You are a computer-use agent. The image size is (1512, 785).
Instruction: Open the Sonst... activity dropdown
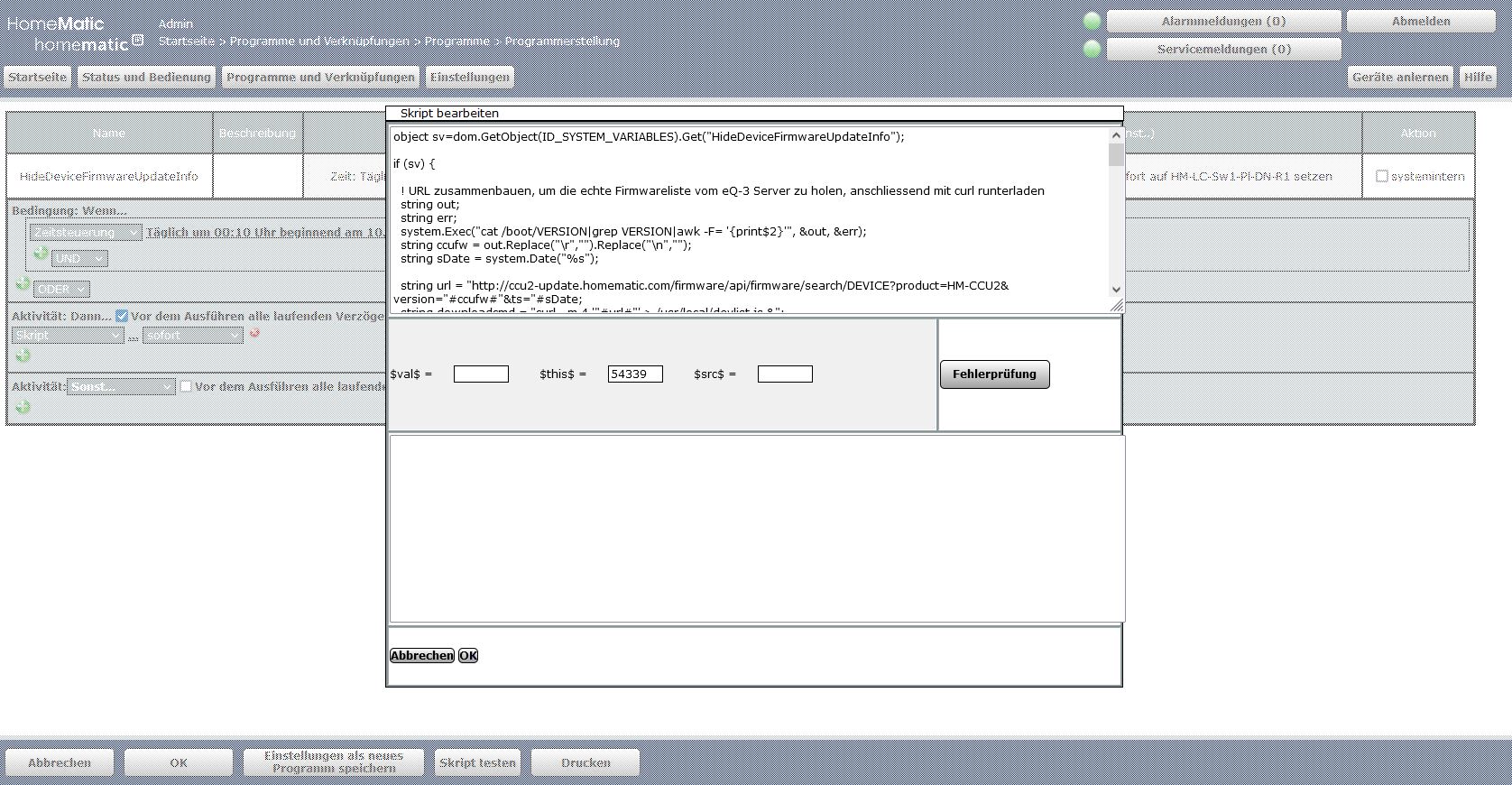click(121, 387)
